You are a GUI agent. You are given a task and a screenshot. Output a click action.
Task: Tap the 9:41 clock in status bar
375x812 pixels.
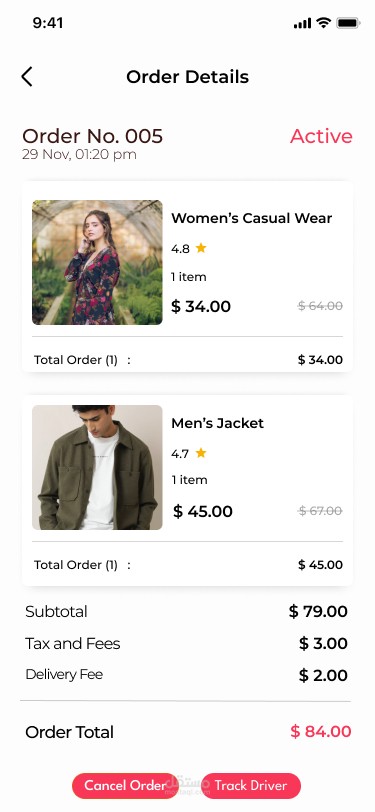[48, 23]
